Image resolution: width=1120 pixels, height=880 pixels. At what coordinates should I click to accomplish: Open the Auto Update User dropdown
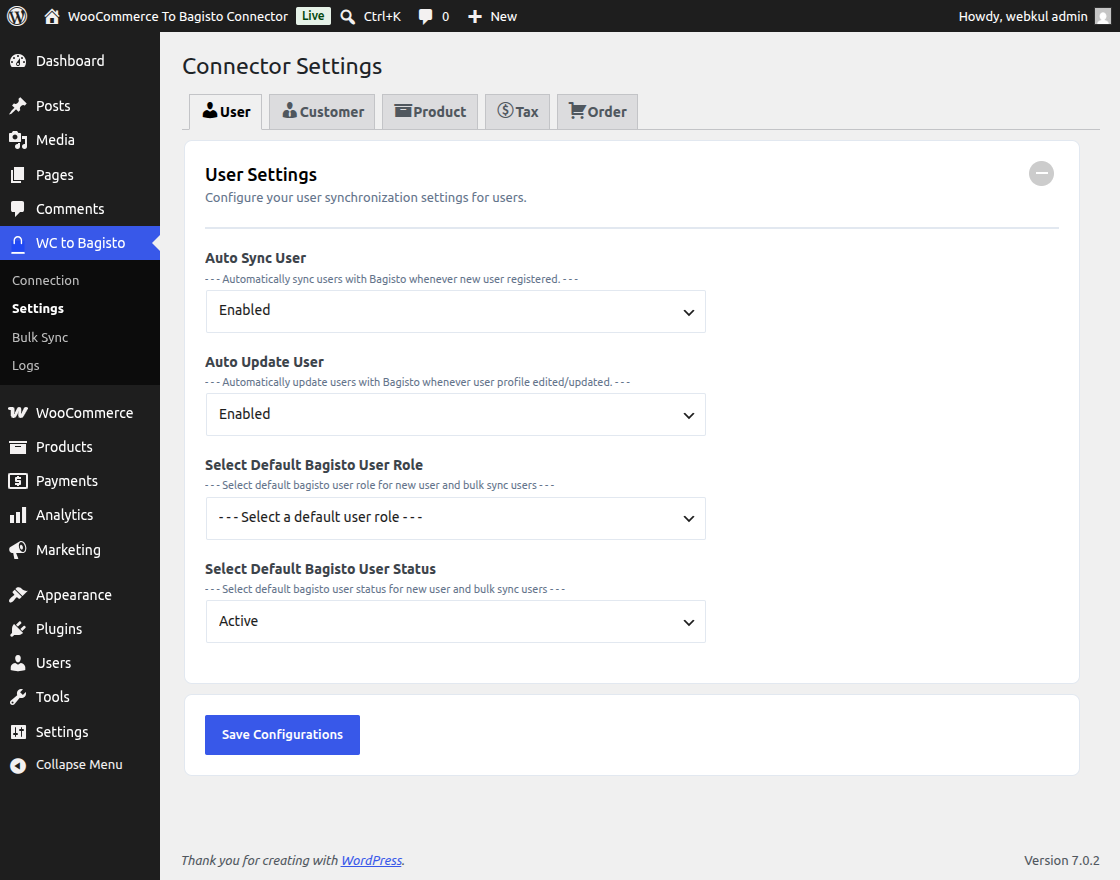[x=456, y=415]
